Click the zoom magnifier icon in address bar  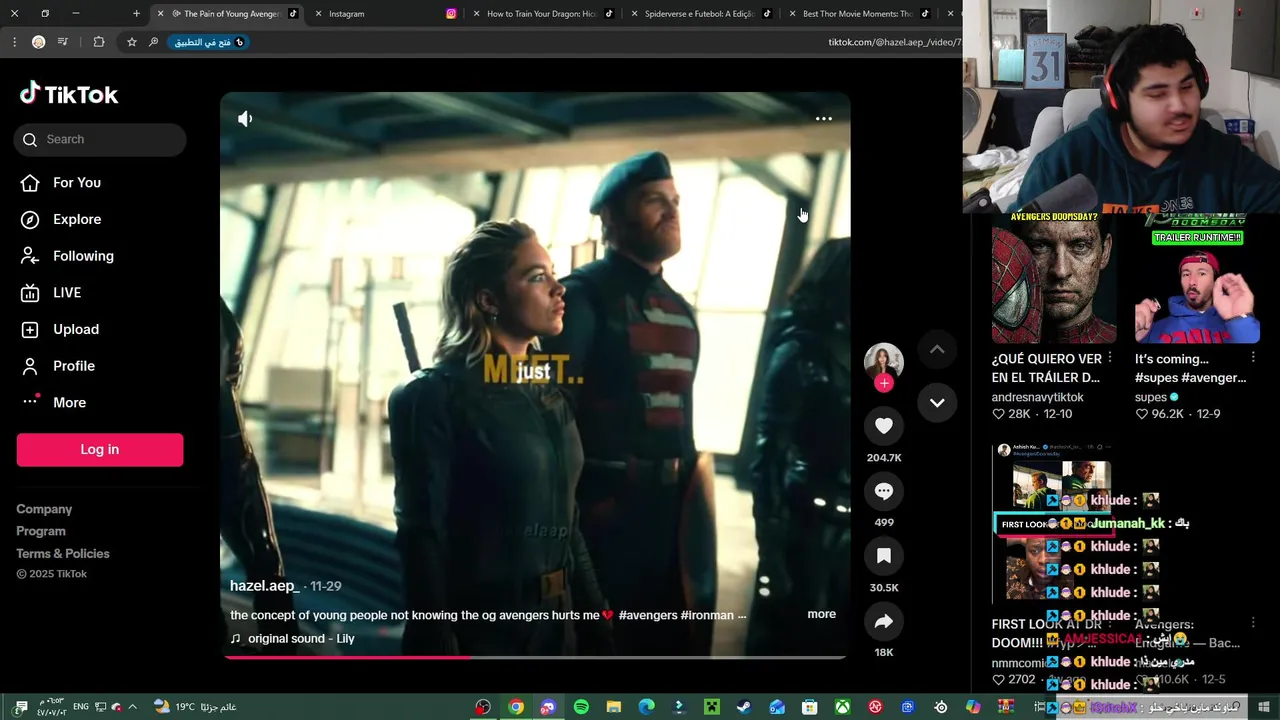153,42
